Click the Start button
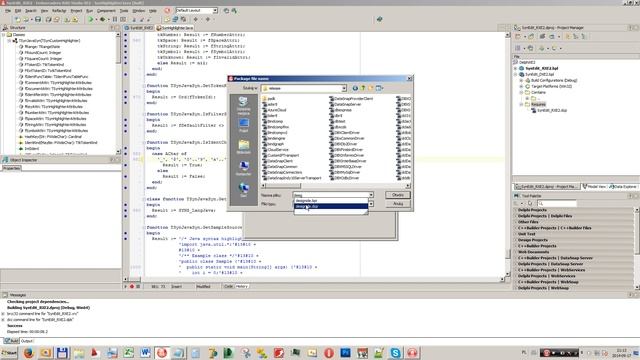 pos(9,353)
